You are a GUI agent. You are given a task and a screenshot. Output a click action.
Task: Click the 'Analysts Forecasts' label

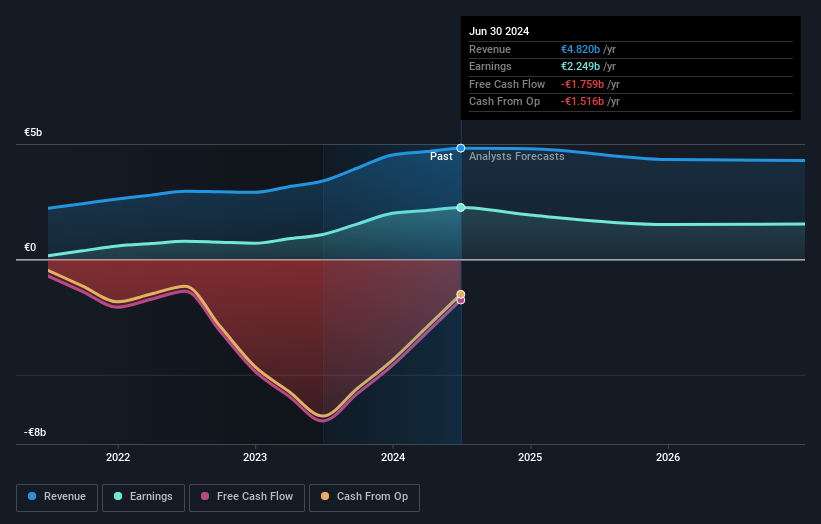[x=517, y=157]
